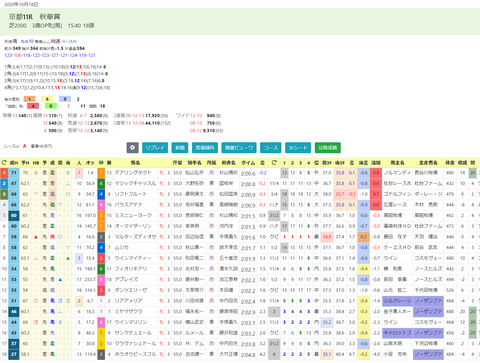The image size is (480, 363).
Task: Click the dark gear settings button
Action: pos(132,148)
